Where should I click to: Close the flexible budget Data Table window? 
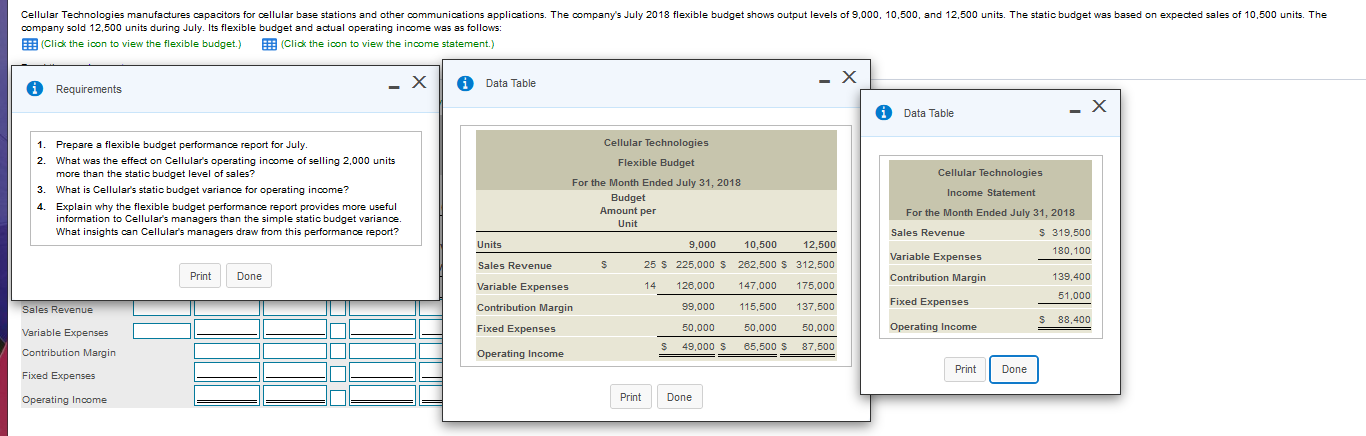pos(849,77)
